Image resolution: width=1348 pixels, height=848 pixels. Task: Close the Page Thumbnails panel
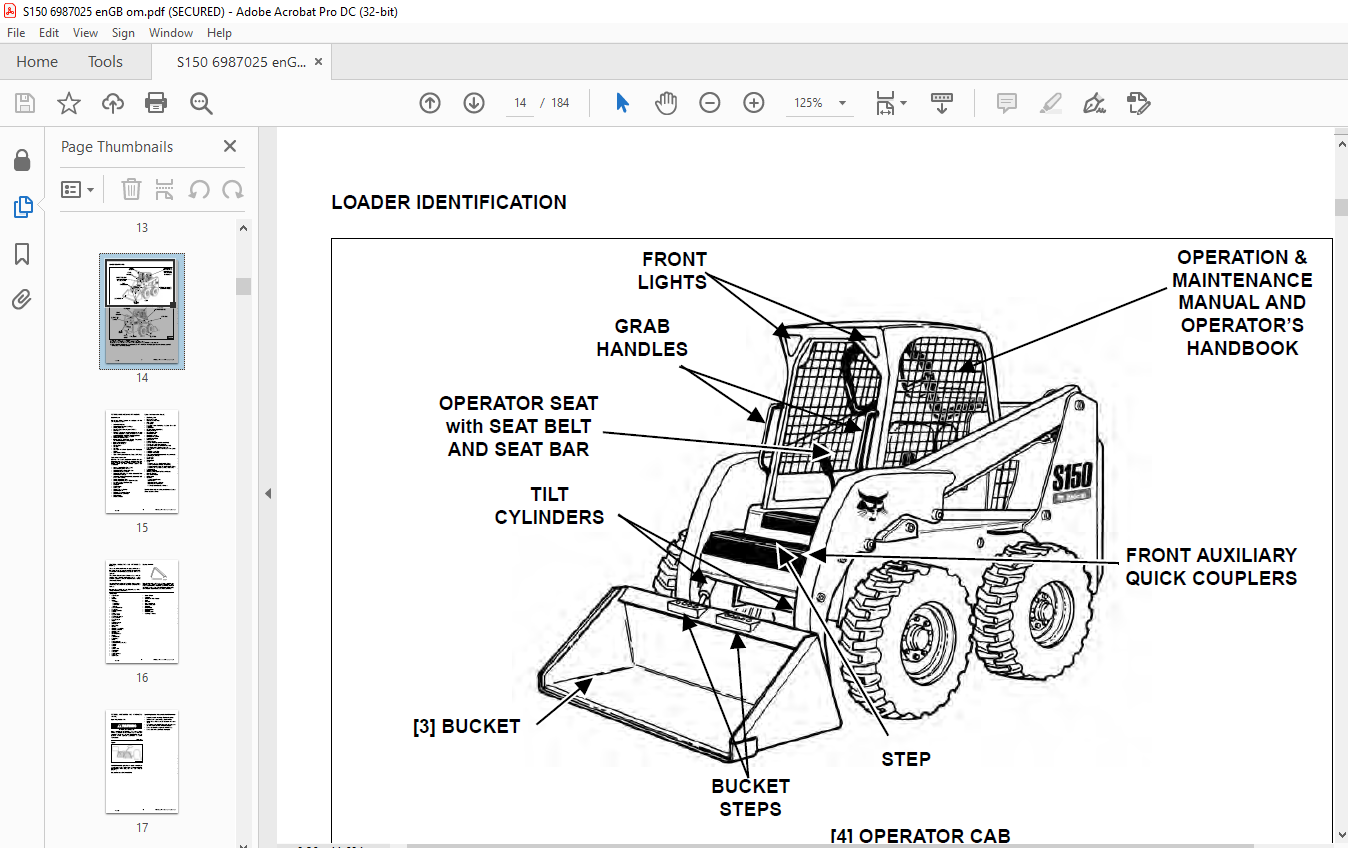coord(230,146)
